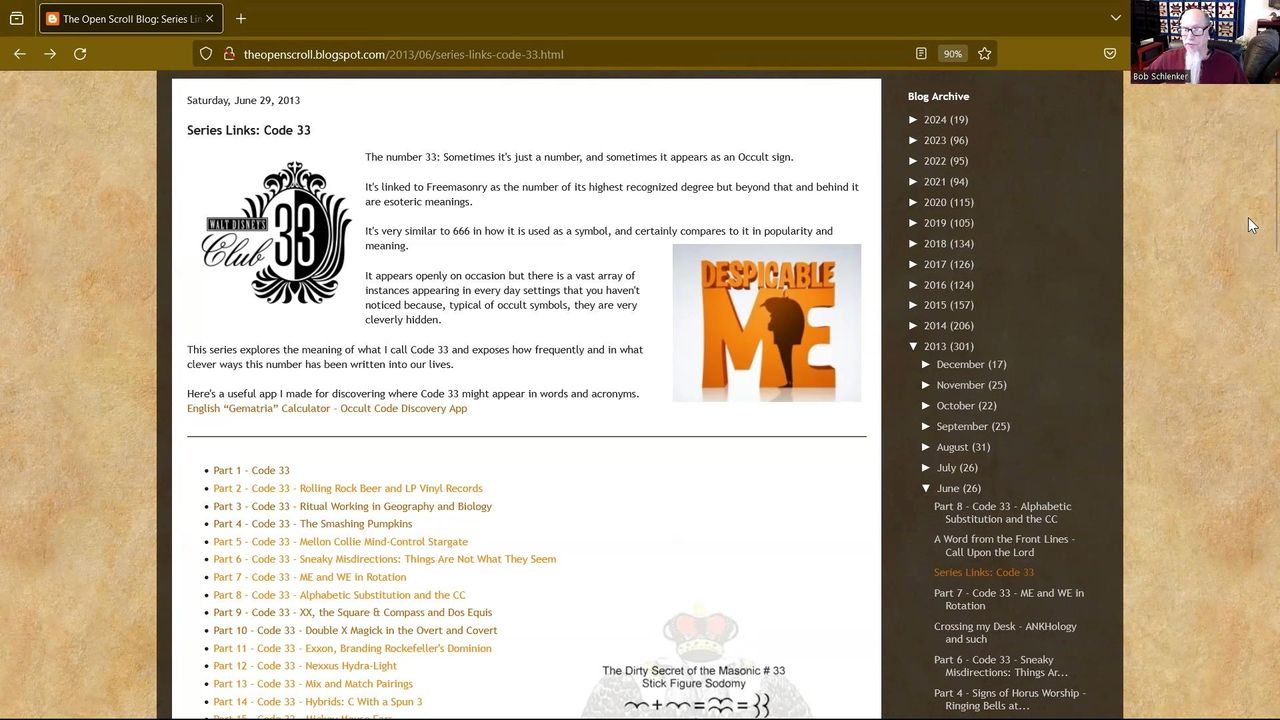Collapse the 2013 archive year
Screen dimensions: 1280x720
click(914, 346)
